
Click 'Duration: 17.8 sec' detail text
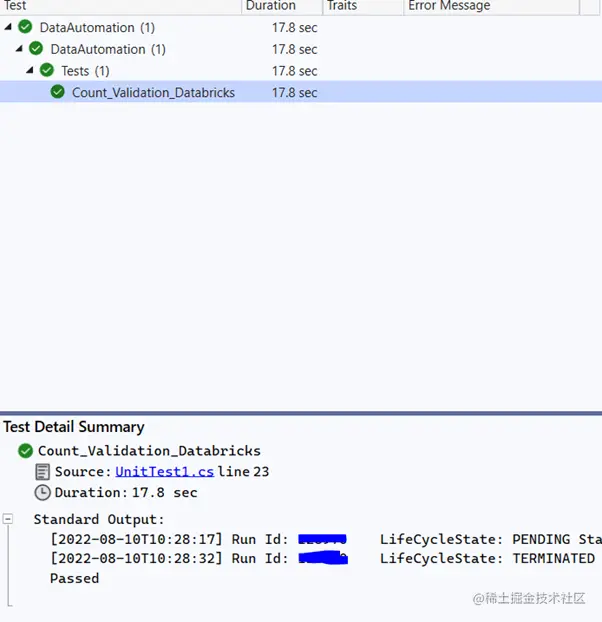(126, 492)
